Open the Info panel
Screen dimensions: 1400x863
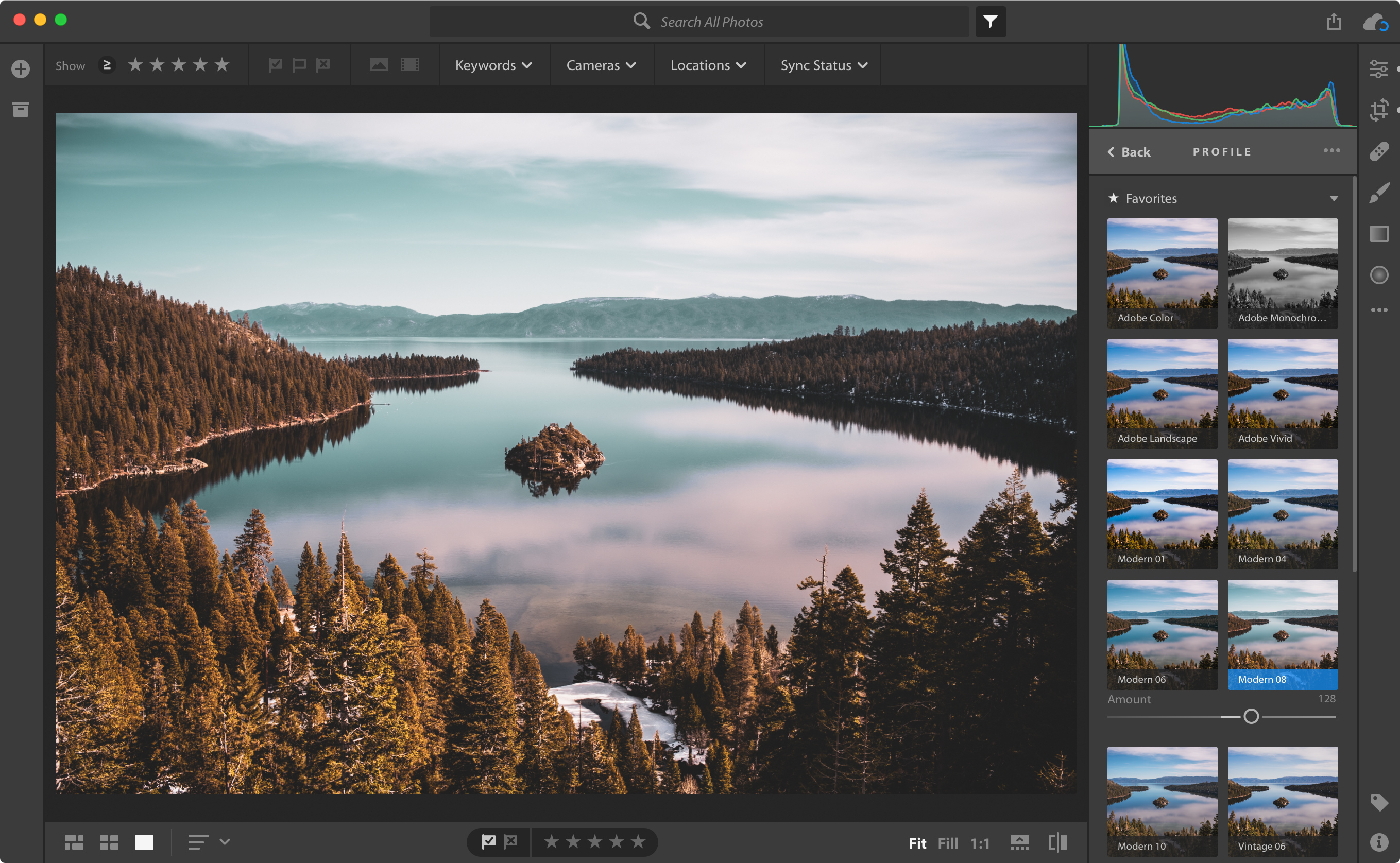pos(1380,842)
